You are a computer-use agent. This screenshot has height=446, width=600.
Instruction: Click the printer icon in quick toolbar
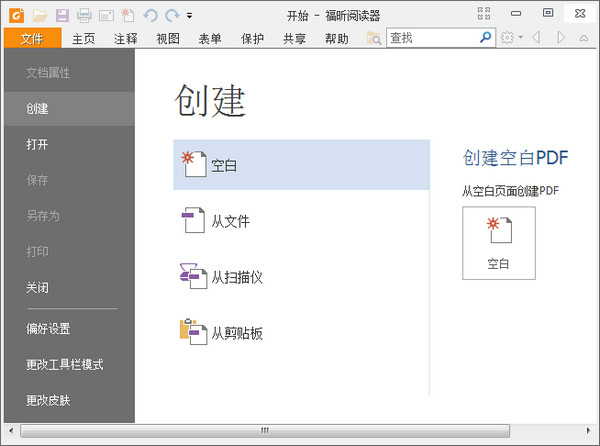84,15
